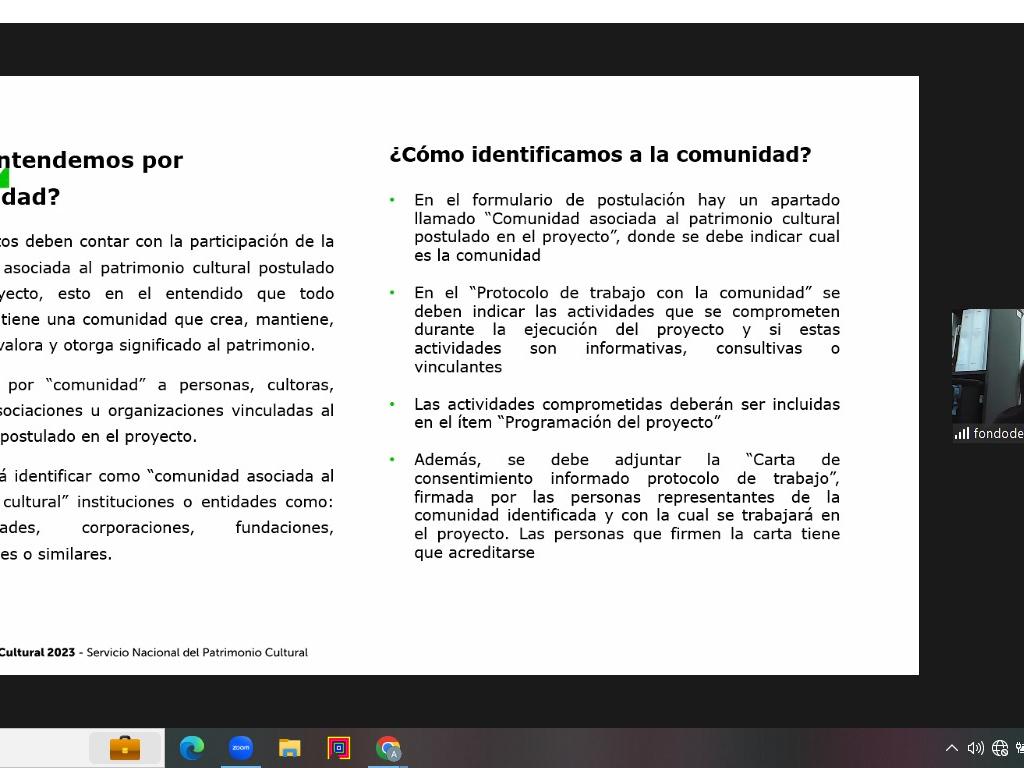Screen dimensions: 1024x768
Task: Open the red square app icon in taskbar
Action: tap(338, 748)
